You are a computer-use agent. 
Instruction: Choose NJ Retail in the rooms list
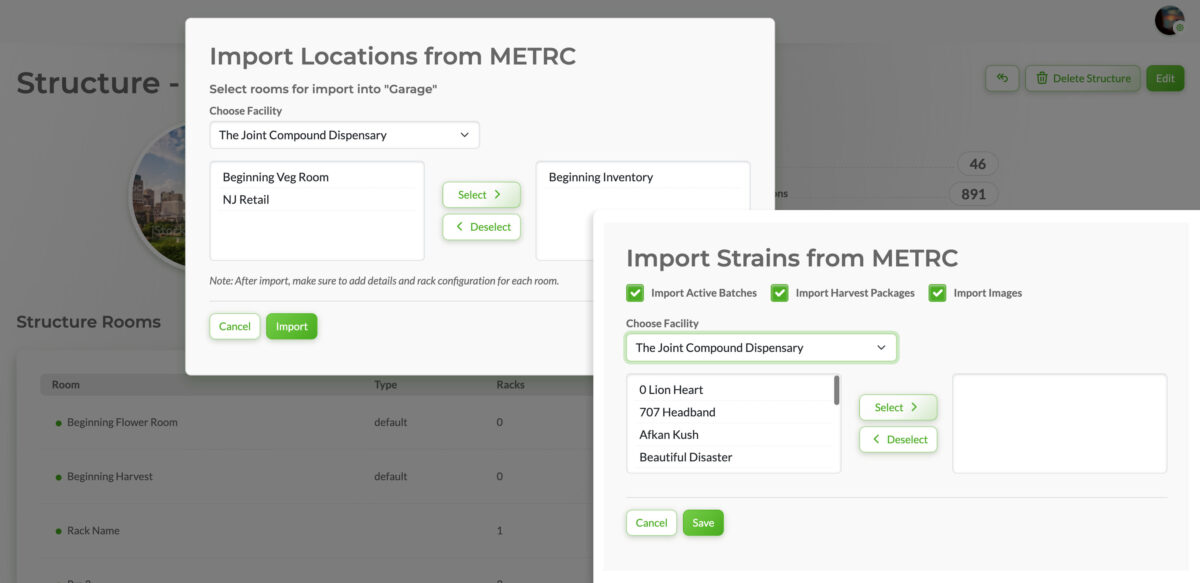[246, 200]
